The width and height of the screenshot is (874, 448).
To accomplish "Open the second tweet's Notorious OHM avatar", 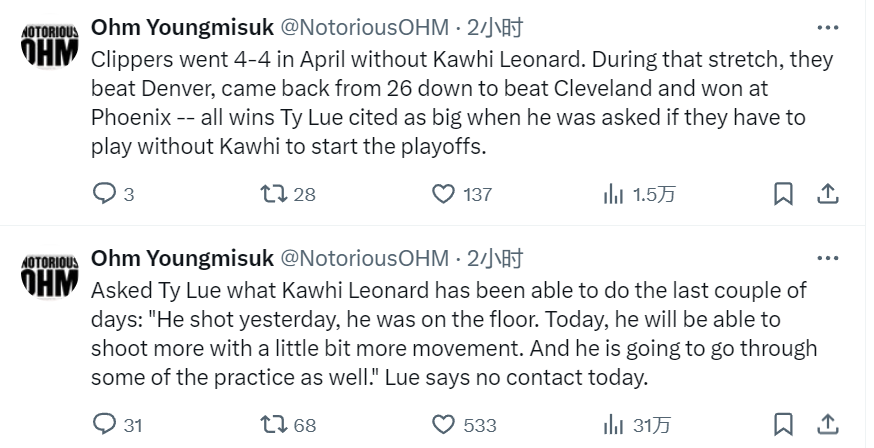I will [x=50, y=274].
